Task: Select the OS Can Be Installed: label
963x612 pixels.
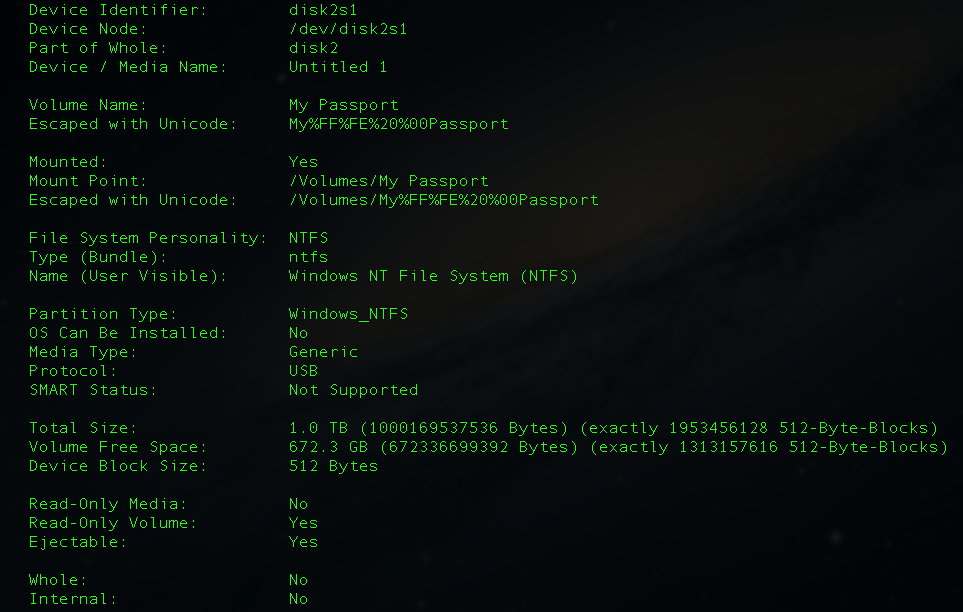Action: [x=128, y=333]
